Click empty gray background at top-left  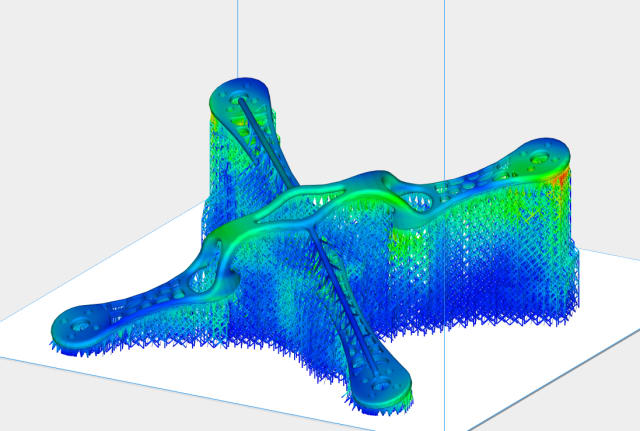click(80, 60)
